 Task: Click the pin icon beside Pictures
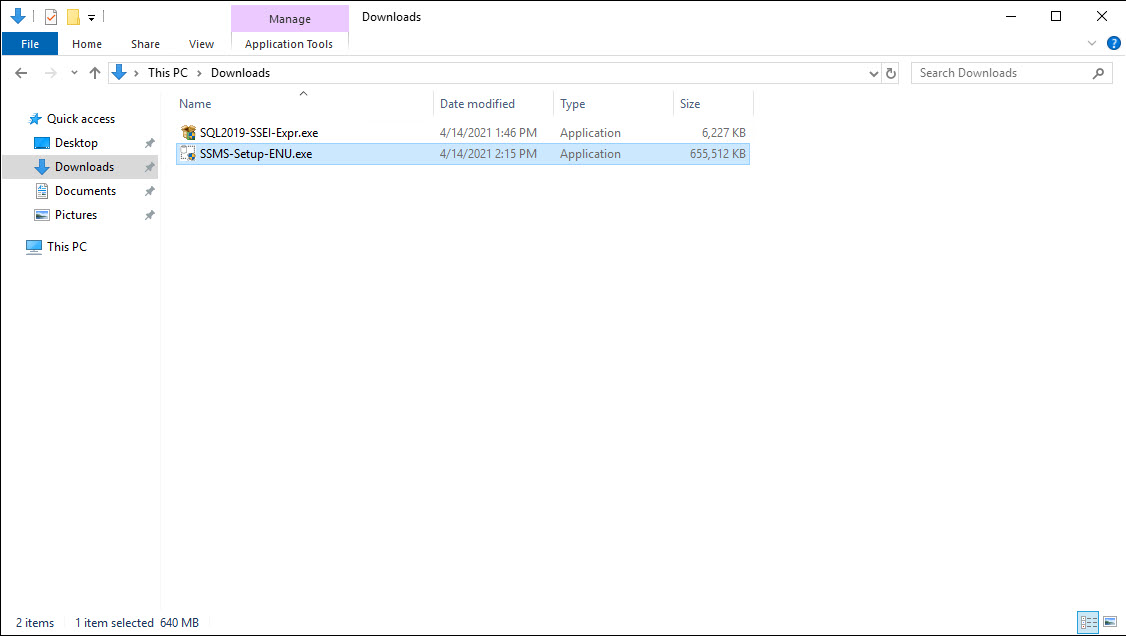tap(149, 215)
